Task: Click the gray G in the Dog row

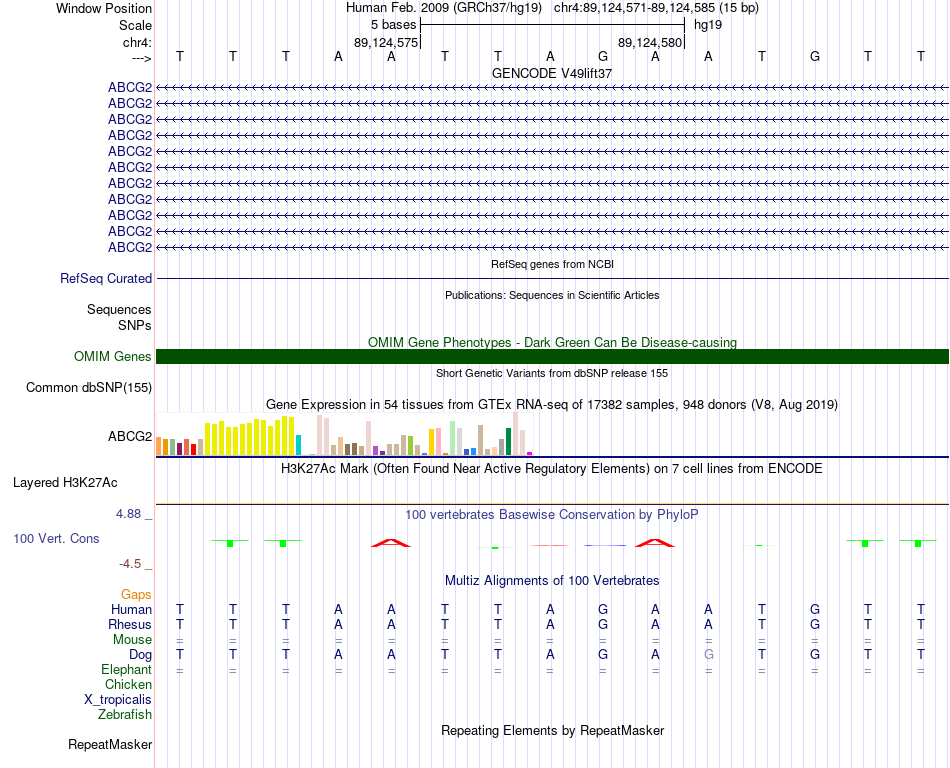Action: [708, 655]
